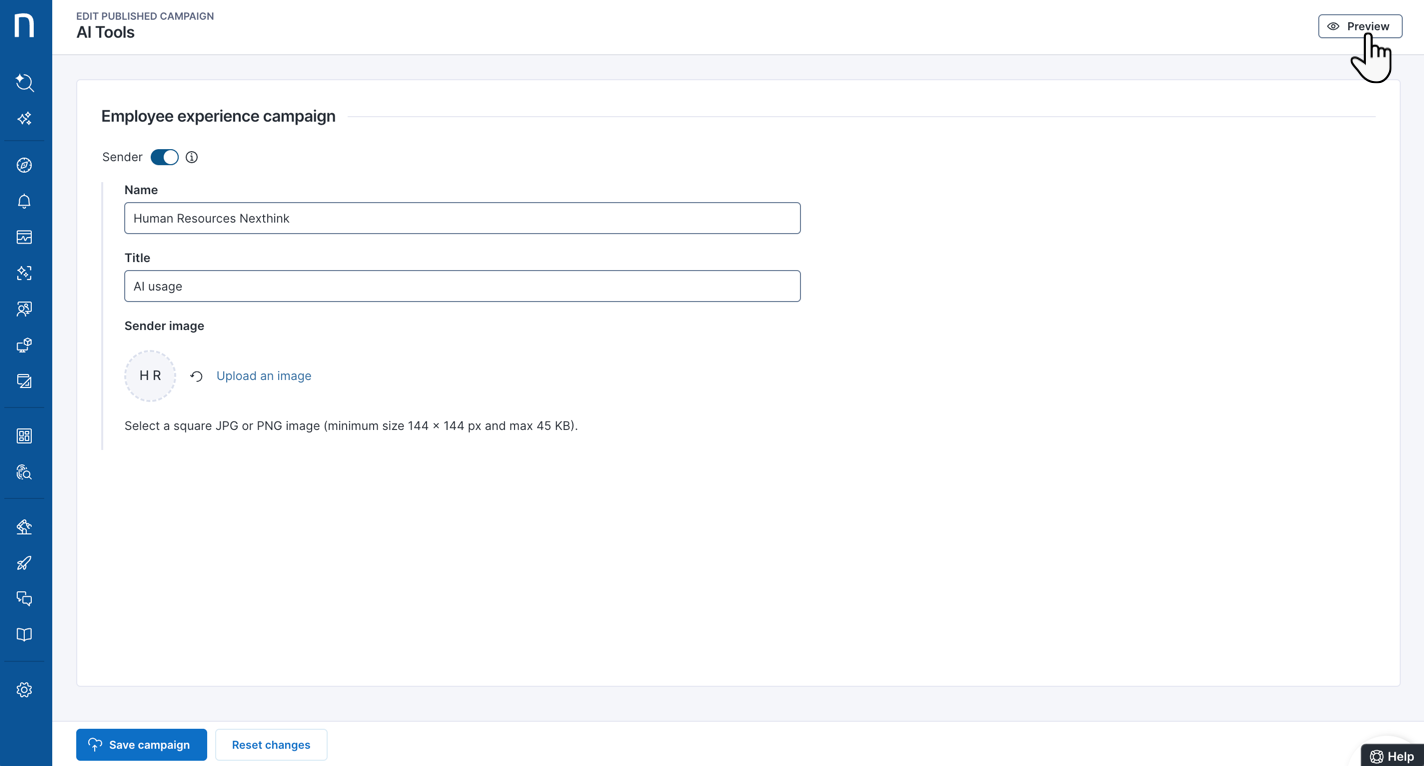
Task: Click the Upload an image link
Action: coord(264,376)
